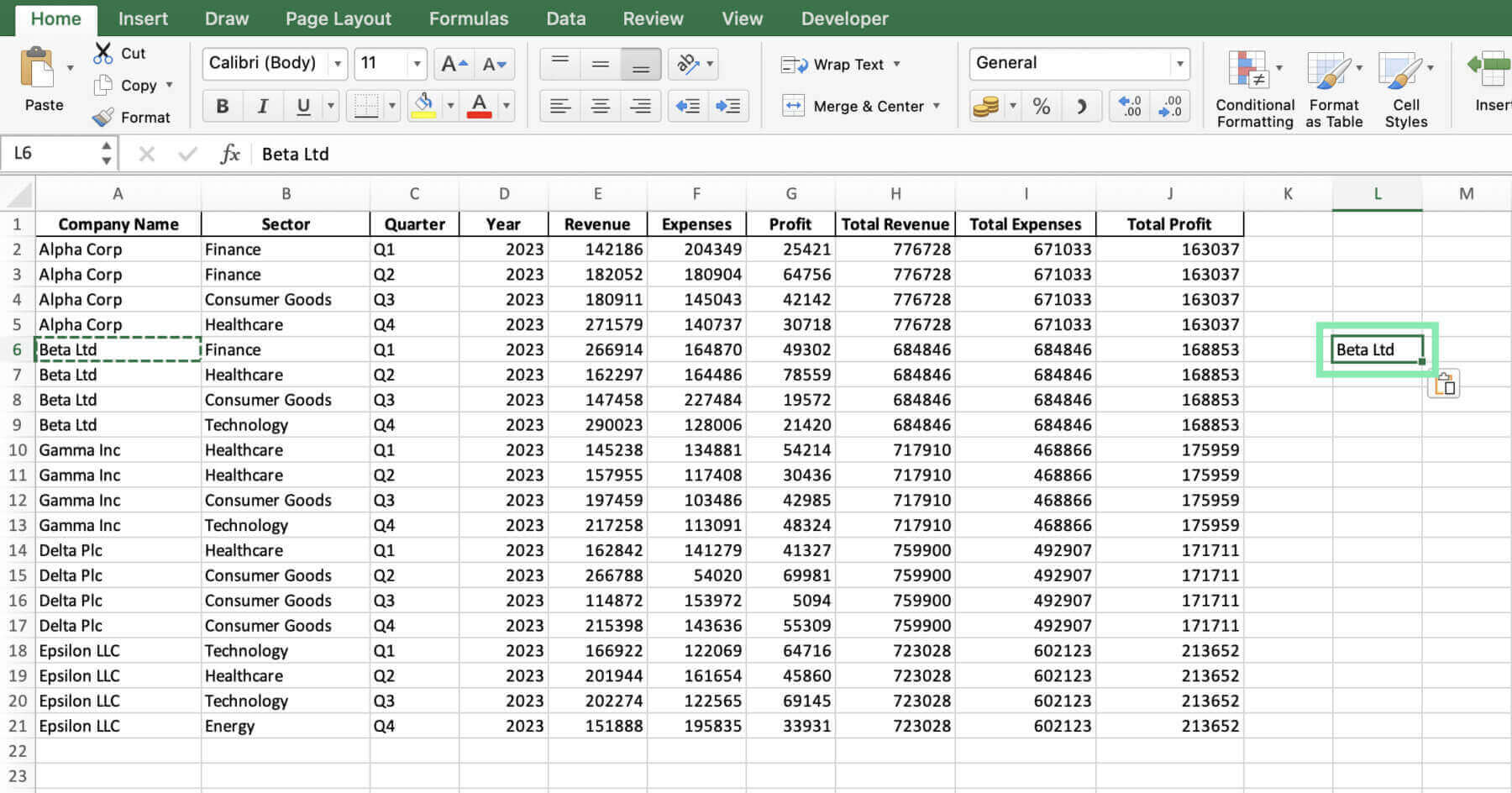Apply comma style format
Viewport: 1512px width, 793px height.
[1081, 106]
